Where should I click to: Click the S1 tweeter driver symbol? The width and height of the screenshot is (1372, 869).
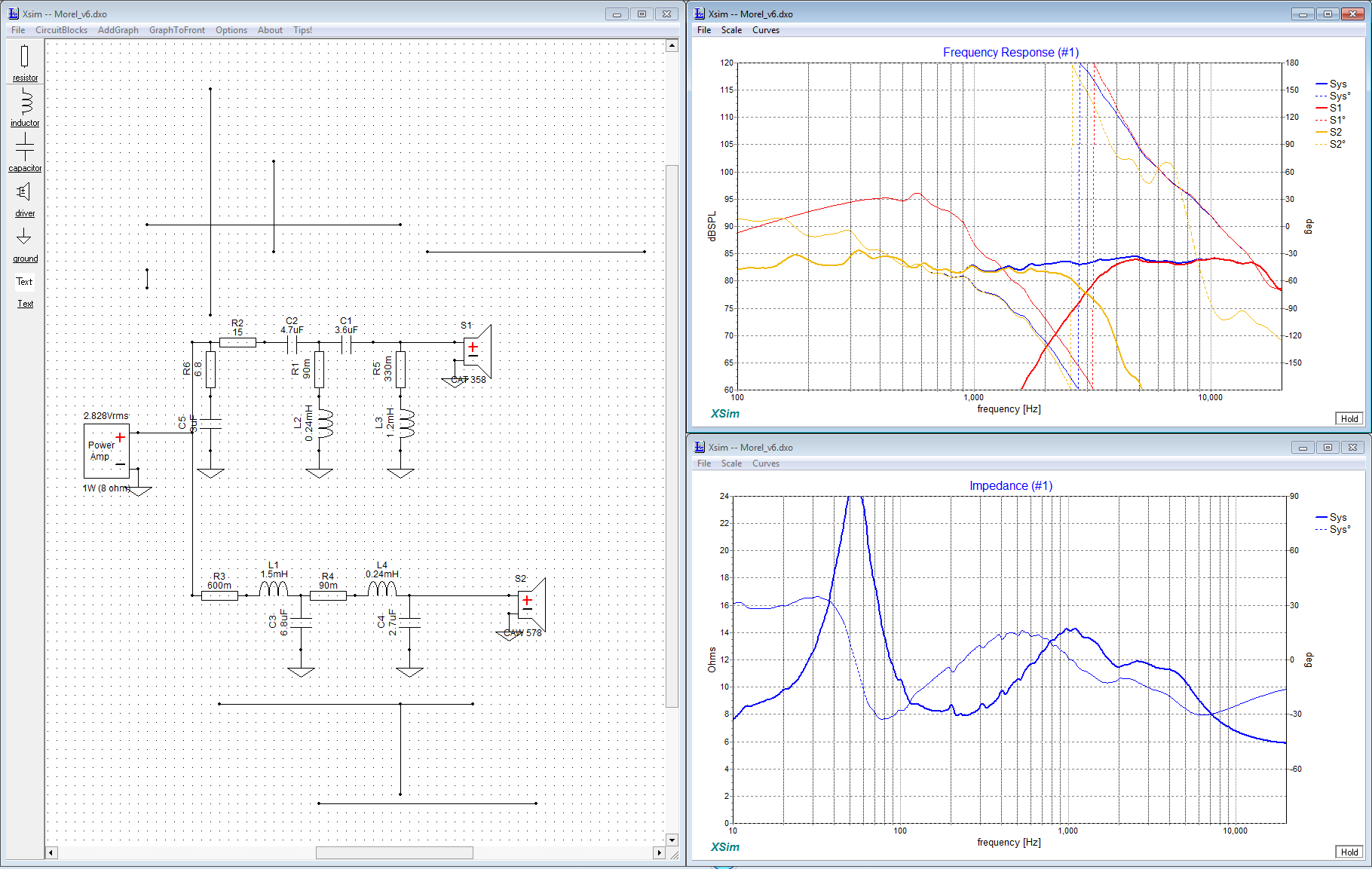[x=477, y=350]
